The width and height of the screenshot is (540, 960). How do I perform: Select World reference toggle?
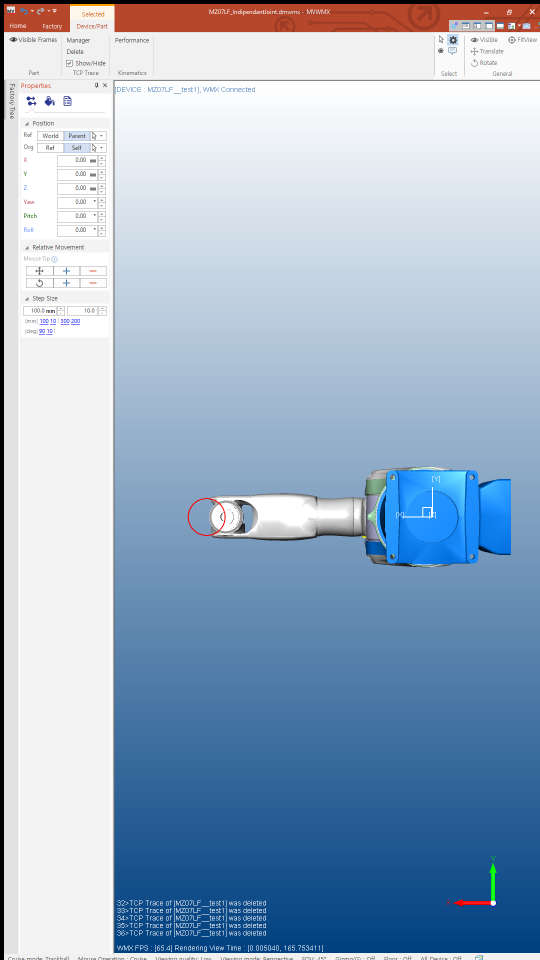click(x=50, y=136)
